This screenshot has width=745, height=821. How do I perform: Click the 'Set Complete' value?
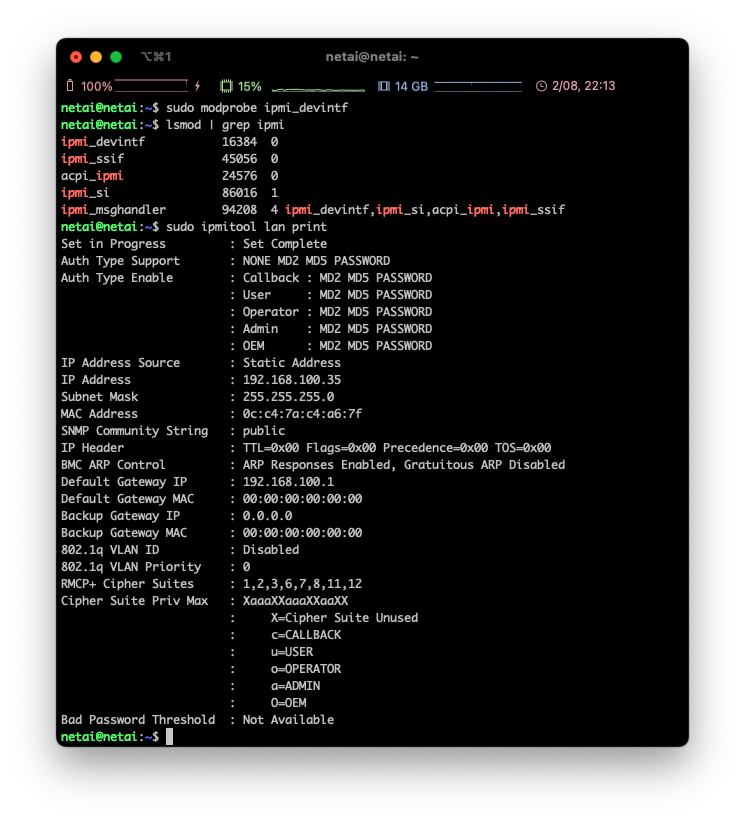(x=284, y=244)
